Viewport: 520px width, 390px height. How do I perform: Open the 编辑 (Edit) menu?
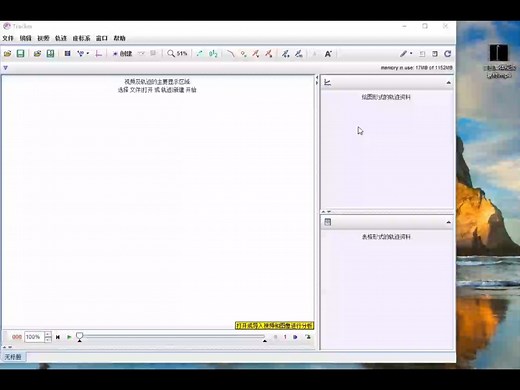[x=26, y=38]
